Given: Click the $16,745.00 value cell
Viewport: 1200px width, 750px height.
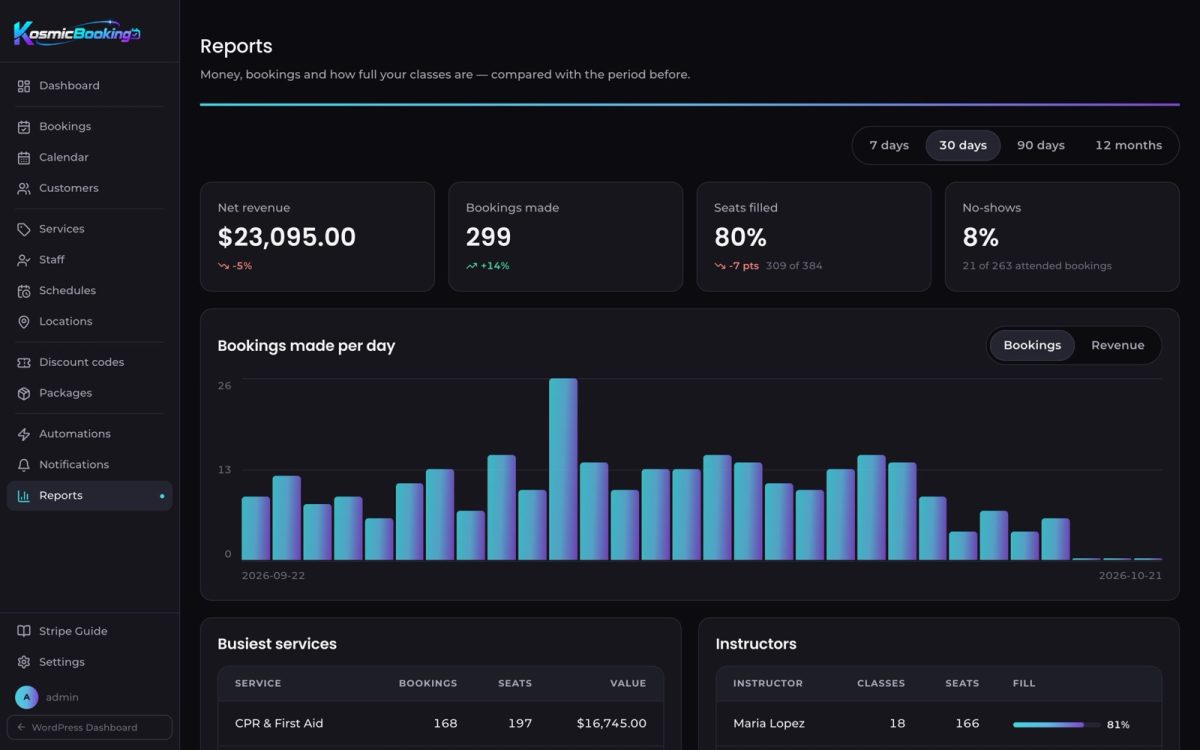Looking at the screenshot, I should [x=612, y=724].
